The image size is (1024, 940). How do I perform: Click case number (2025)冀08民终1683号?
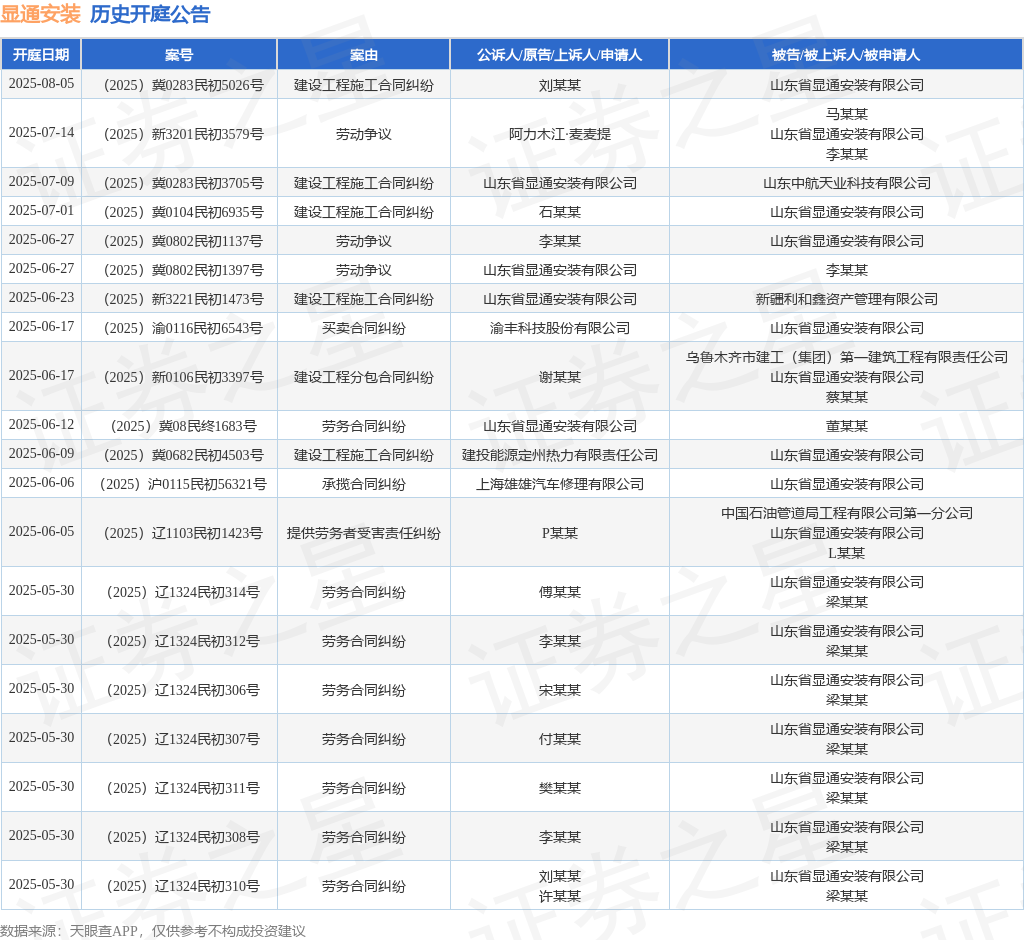coord(179,426)
